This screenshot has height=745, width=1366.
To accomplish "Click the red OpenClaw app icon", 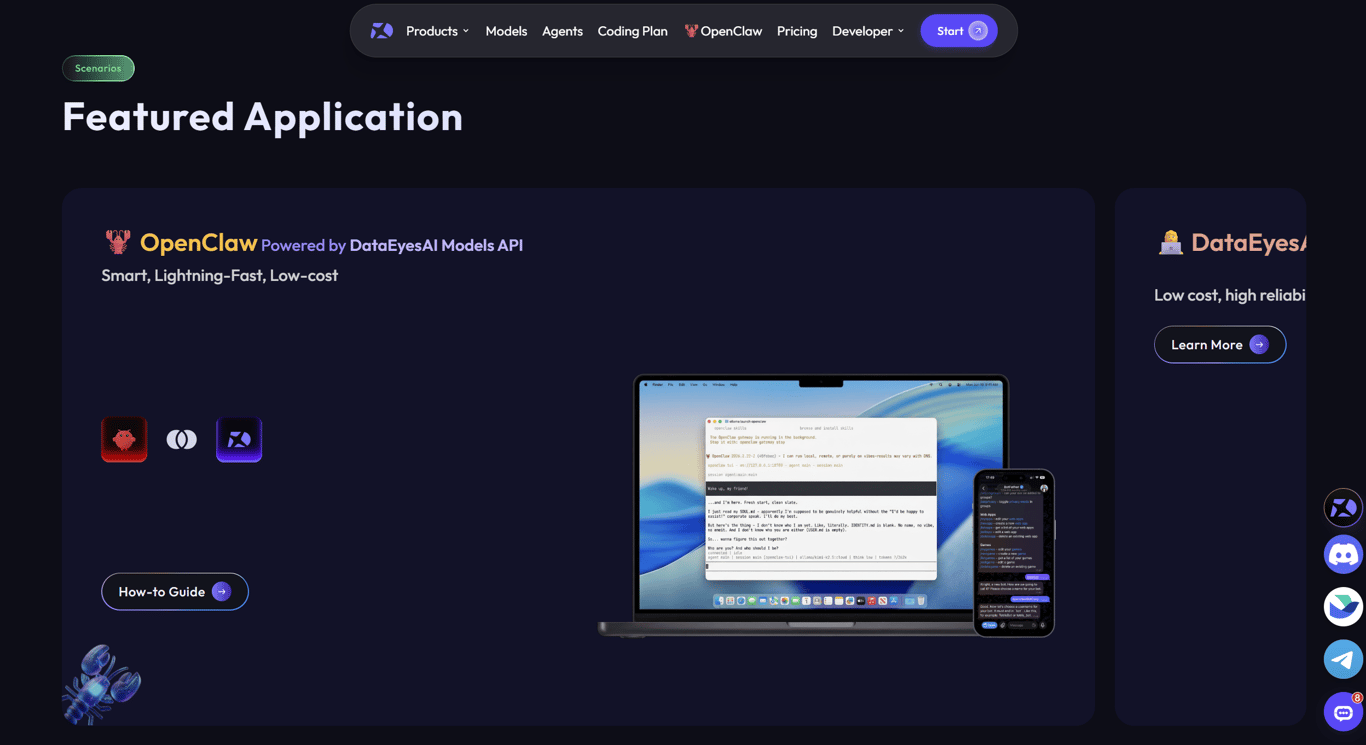I will [x=124, y=439].
